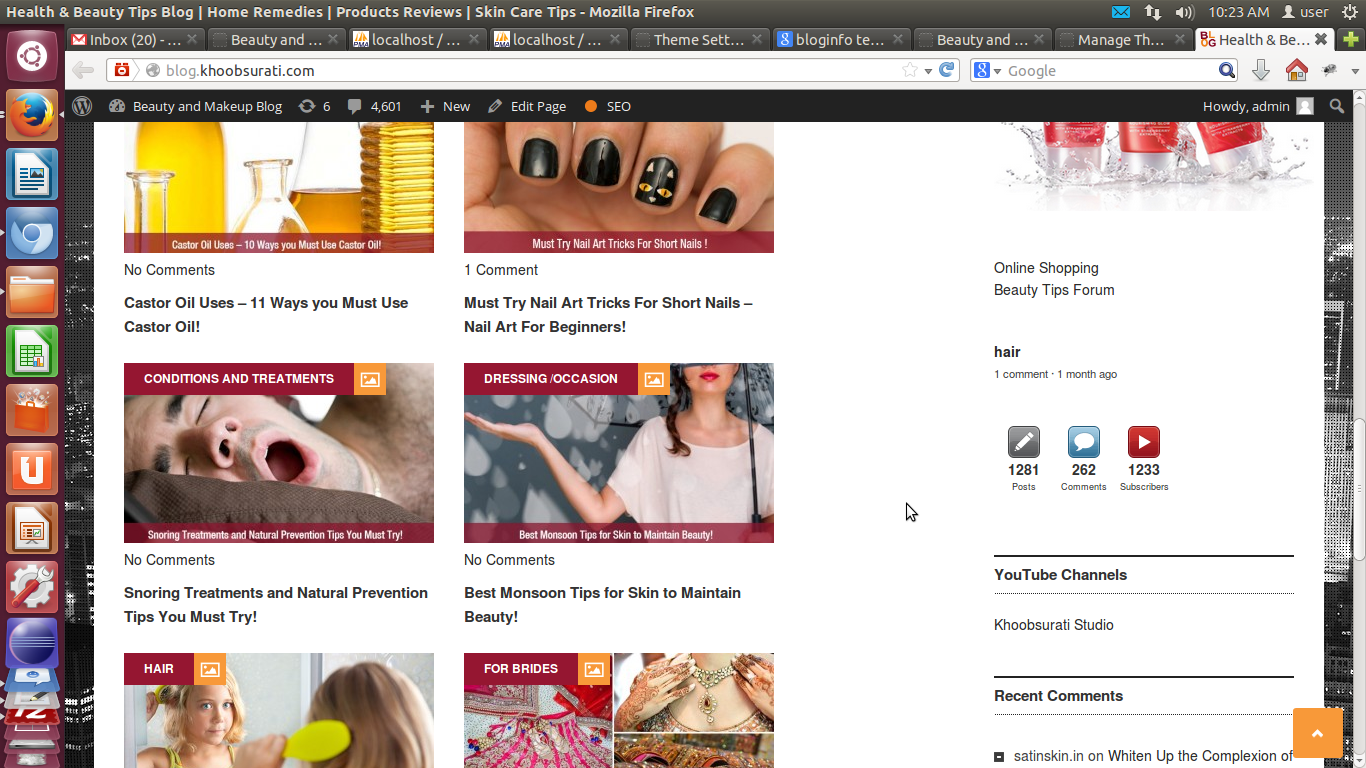This screenshot has height=768, width=1366.
Task: Click the Beauty Tips Forum link
Action: pyautogui.click(x=1054, y=290)
